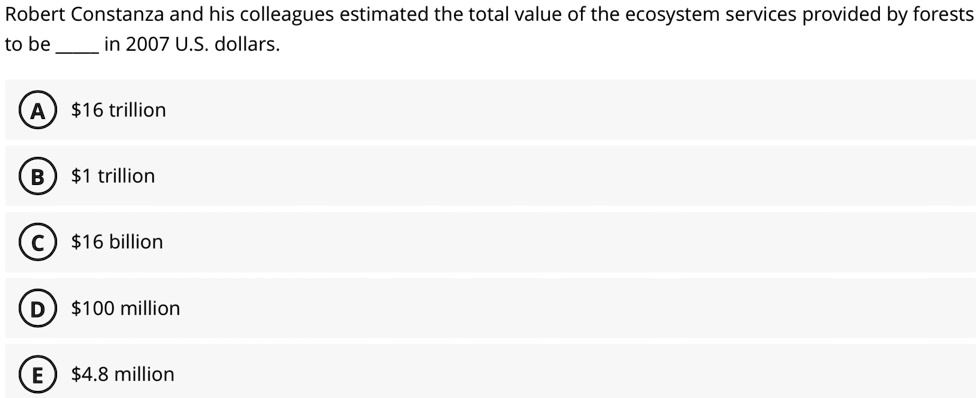Select radio button D
Screen dimensions: 978x398
(38, 309)
